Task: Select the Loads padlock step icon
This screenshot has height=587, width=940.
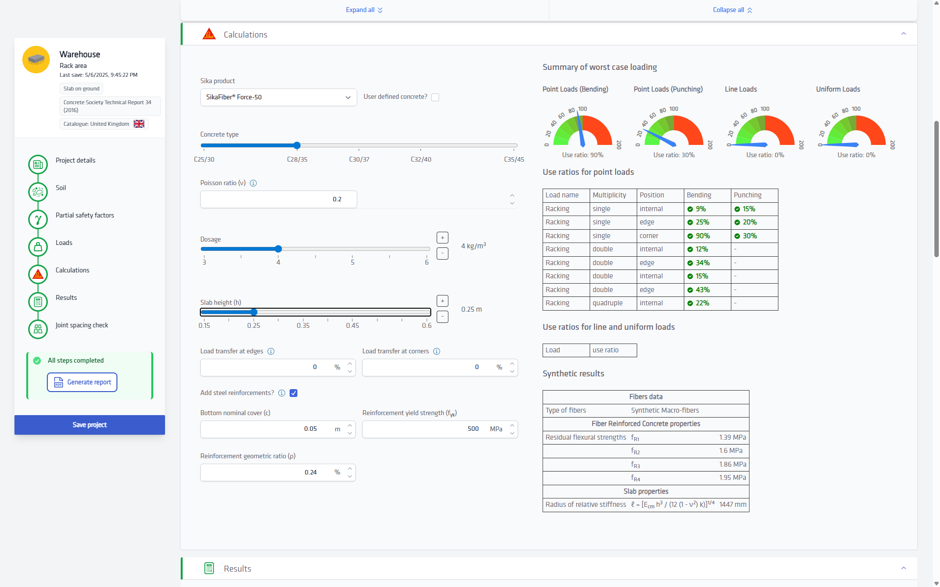Action: pos(38,246)
